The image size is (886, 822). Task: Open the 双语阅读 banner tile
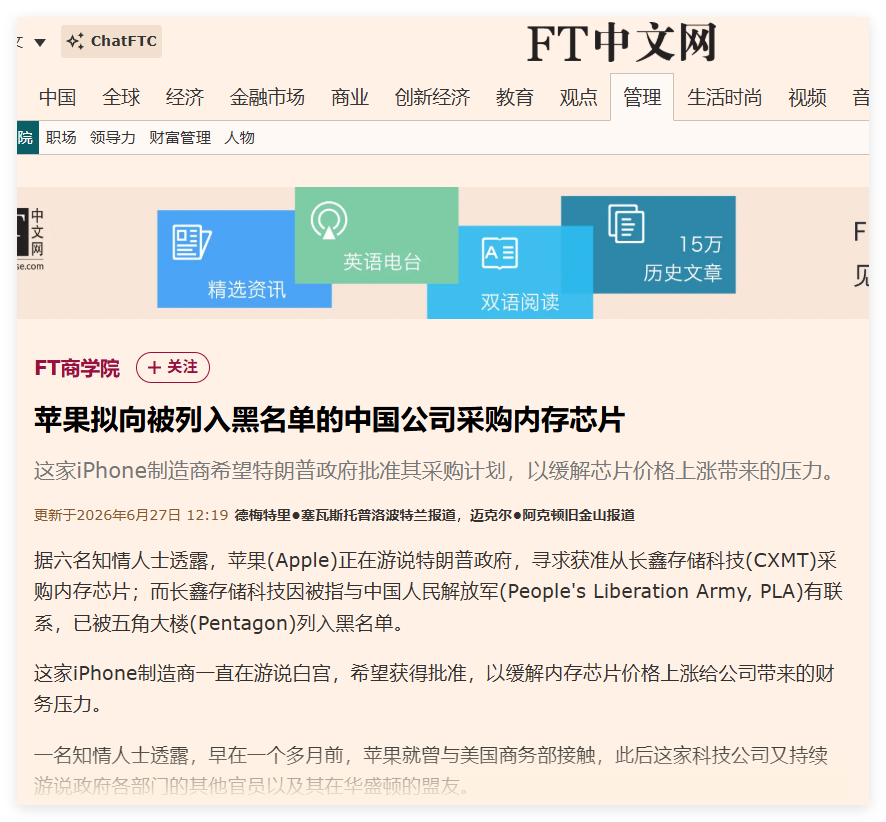pyautogui.click(x=510, y=272)
